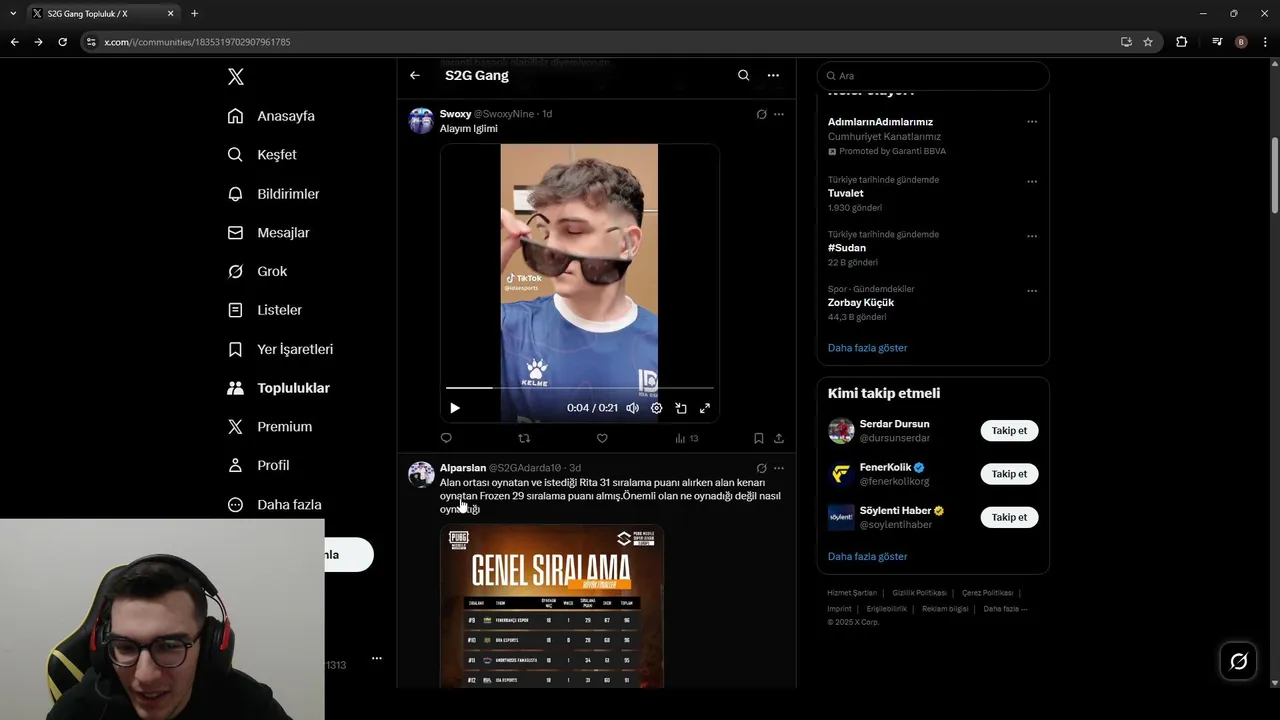Screen dimensions: 1280x720
Task: Follow FenerKolik with Takip et
Action: tap(1009, 474)
